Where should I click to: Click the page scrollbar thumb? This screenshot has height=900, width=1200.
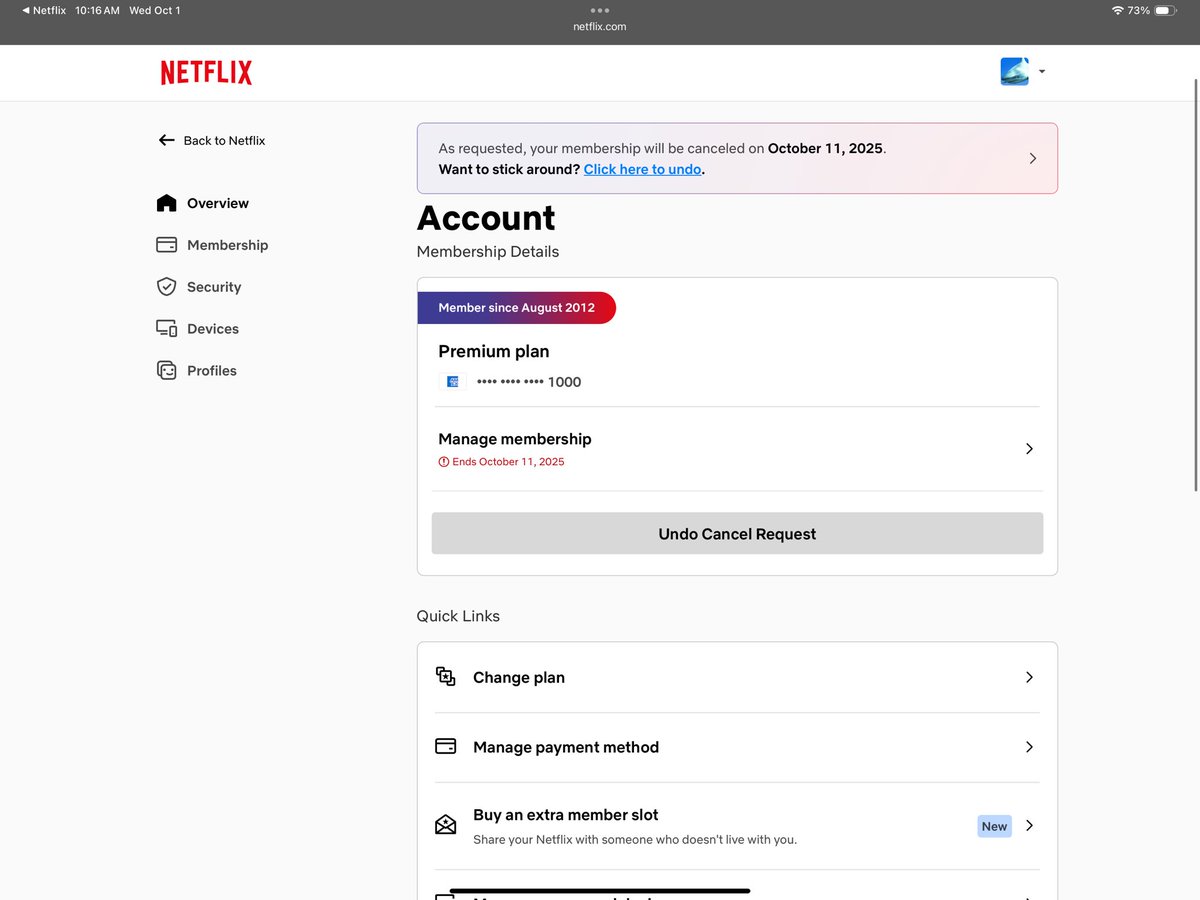(x=1196, y=283)
